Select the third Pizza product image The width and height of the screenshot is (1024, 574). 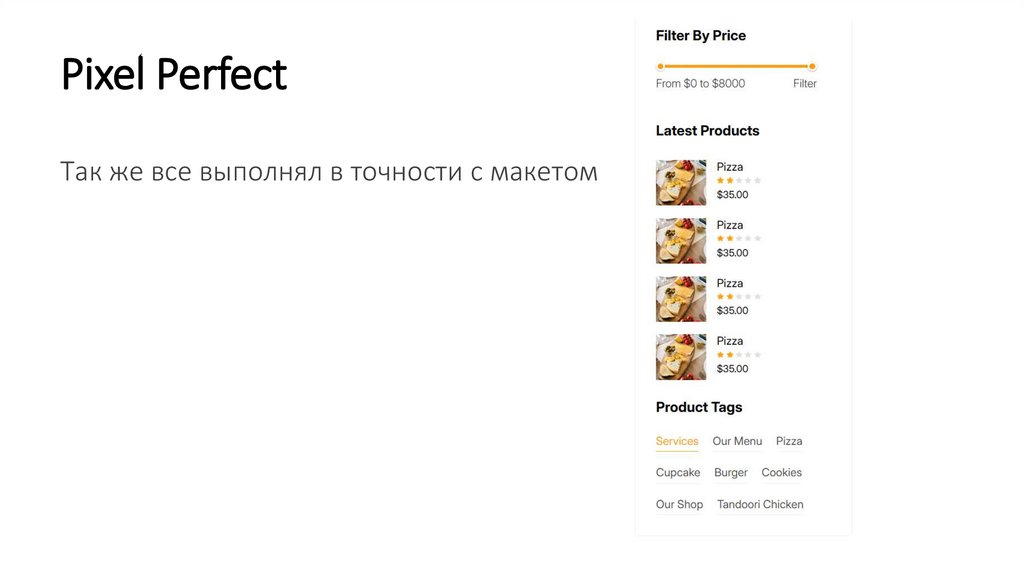(681, 299)
